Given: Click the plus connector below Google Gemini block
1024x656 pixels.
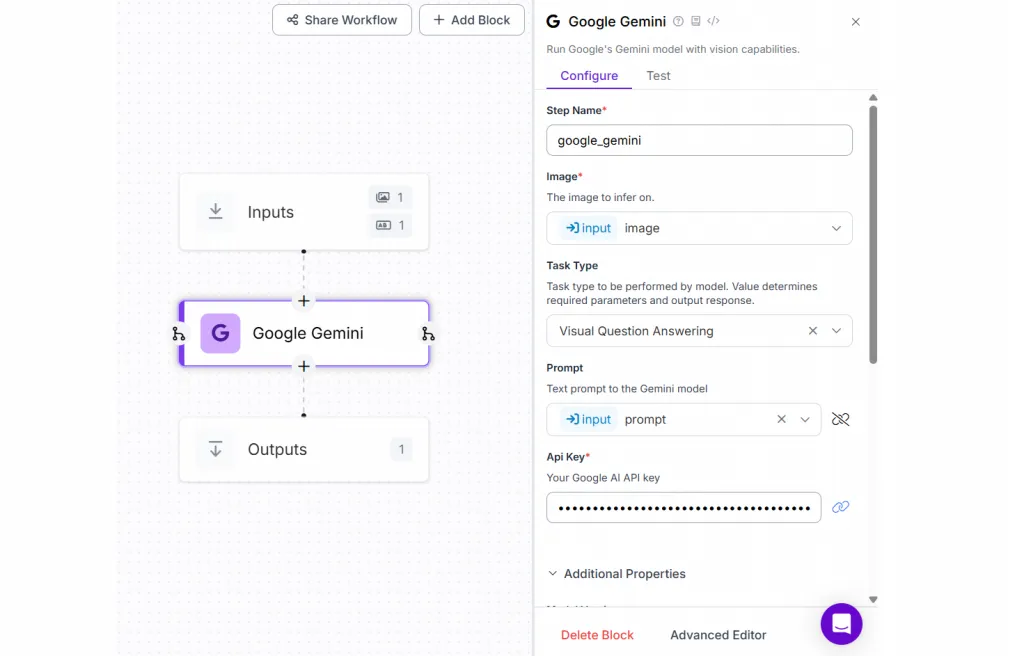Looking at the screenshot, I should coord(304,366).
